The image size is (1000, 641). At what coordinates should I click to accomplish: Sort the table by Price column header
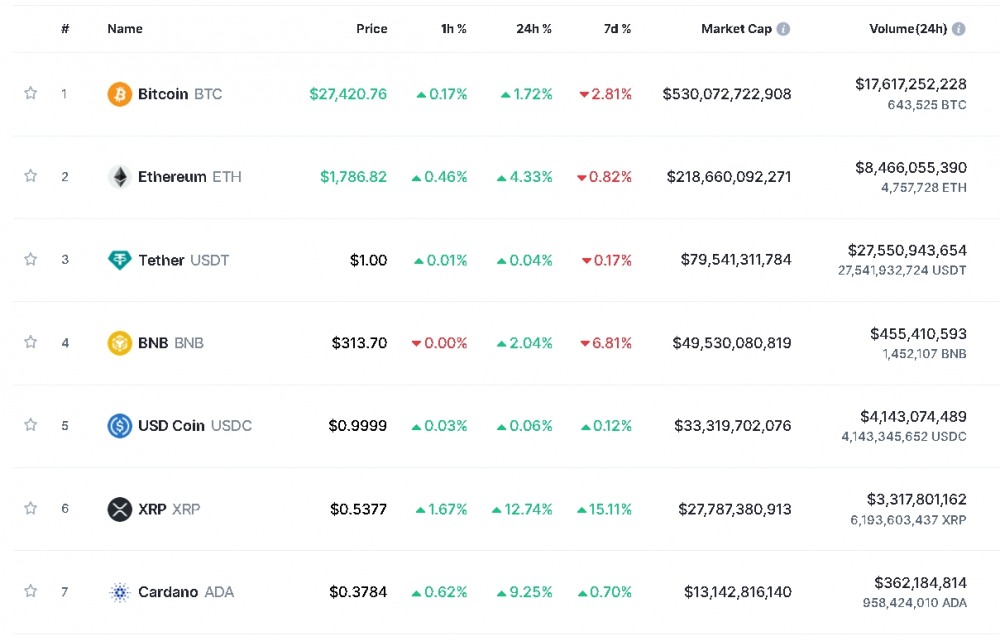tap(371, 29)
